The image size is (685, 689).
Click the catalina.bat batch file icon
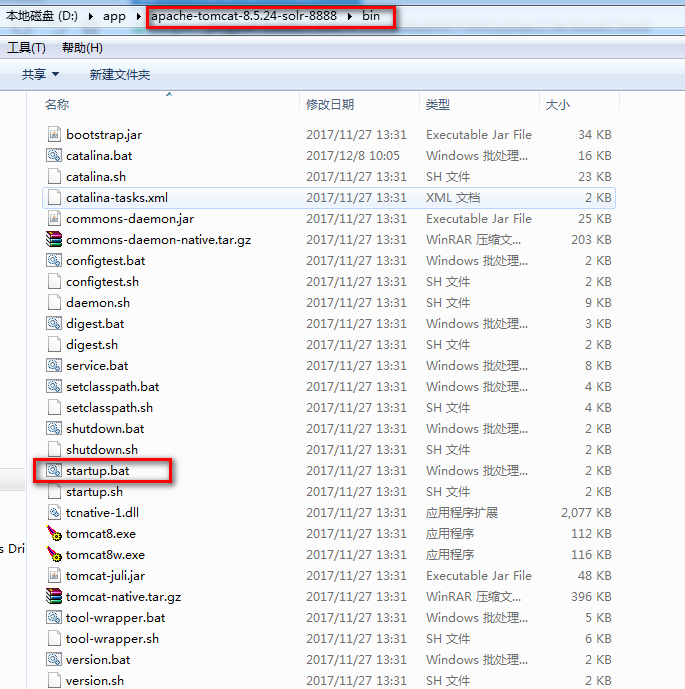(54, 155)
